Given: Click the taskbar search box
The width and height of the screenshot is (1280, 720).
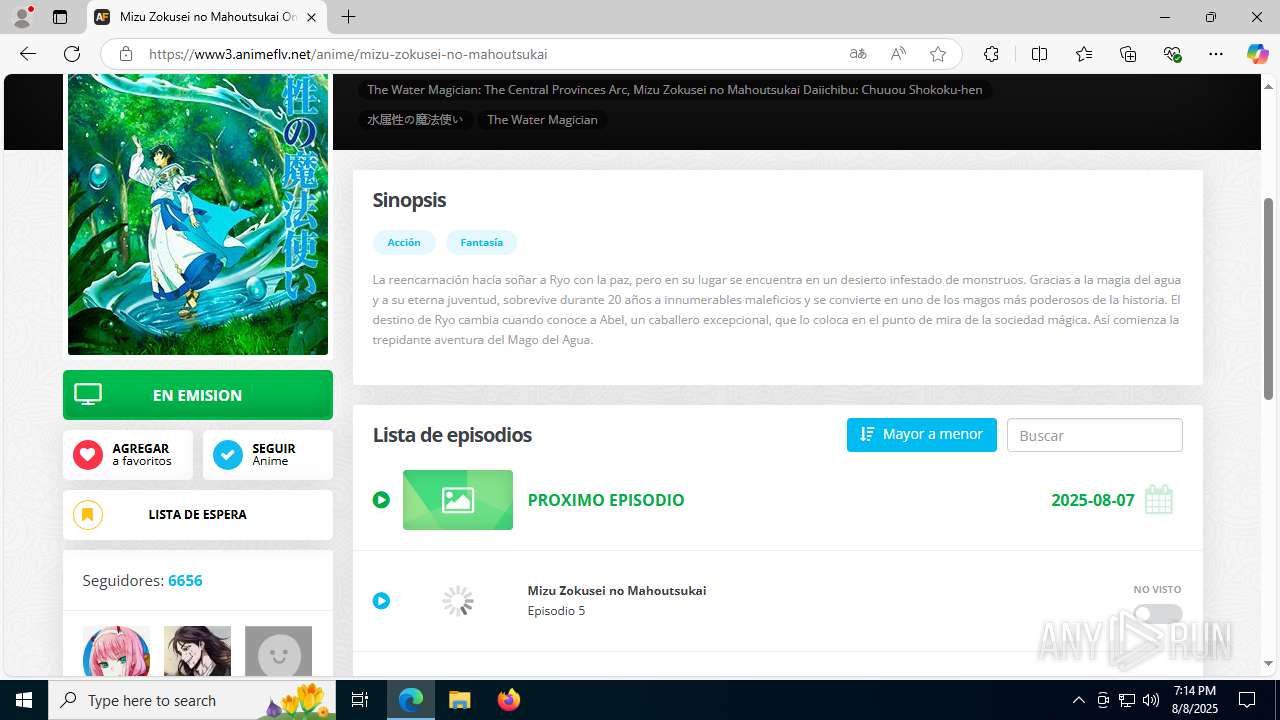Looking at the screenshot, I should coord(194,700).
